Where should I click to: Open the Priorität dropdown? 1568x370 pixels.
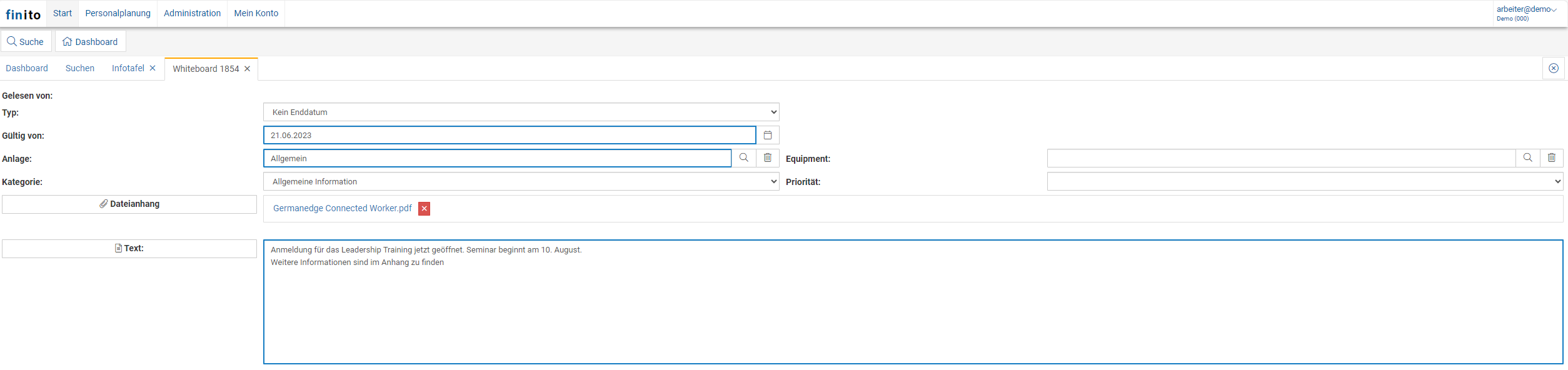point(1304,182)
